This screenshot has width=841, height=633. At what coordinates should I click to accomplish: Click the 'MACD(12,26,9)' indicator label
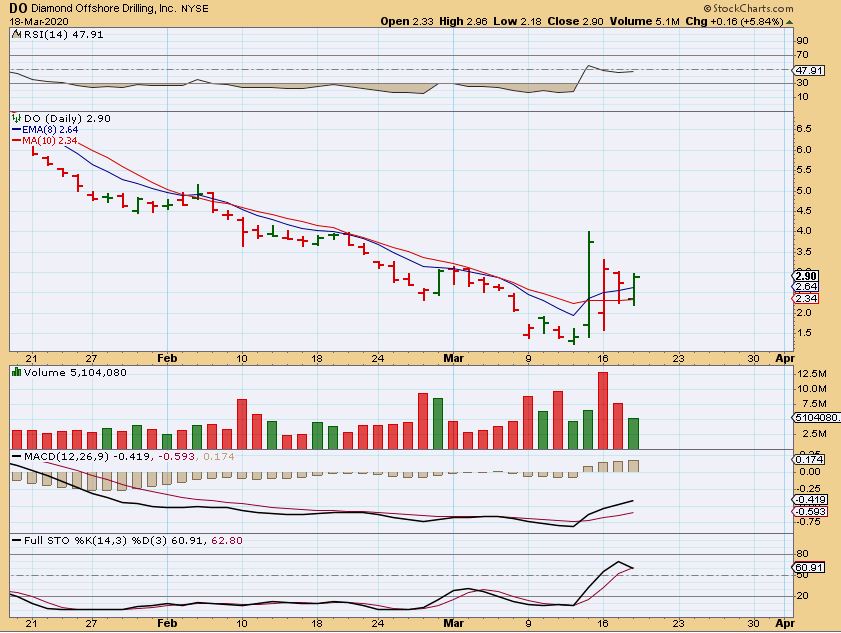coord(67,457)
